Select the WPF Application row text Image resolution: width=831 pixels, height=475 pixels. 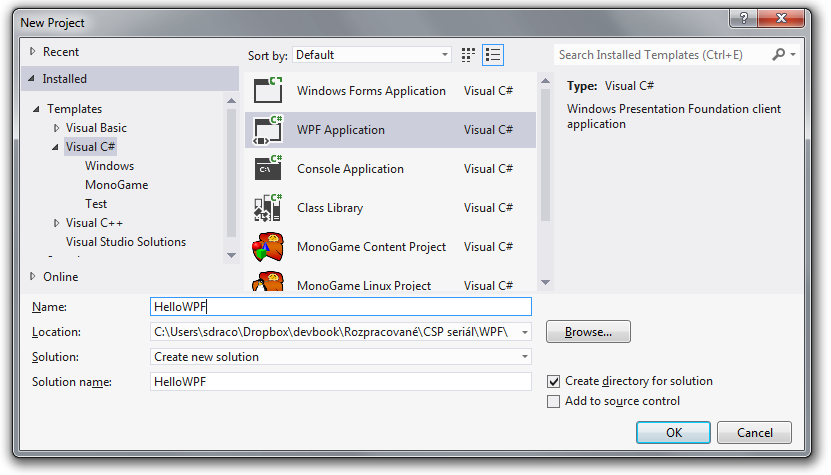coord(341,130)
